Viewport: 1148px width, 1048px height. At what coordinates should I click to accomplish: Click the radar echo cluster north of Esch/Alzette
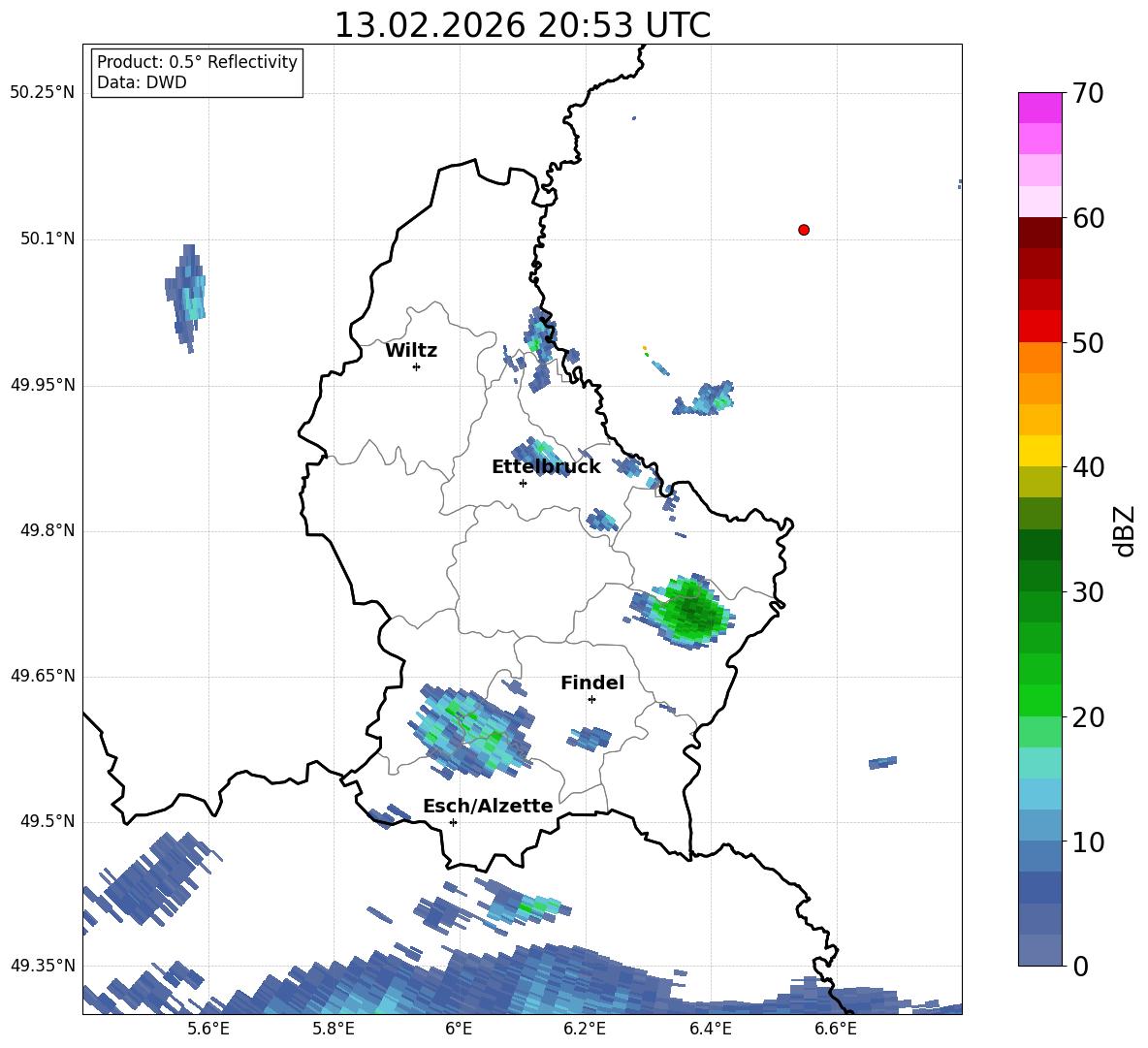(x=472, y=731)
